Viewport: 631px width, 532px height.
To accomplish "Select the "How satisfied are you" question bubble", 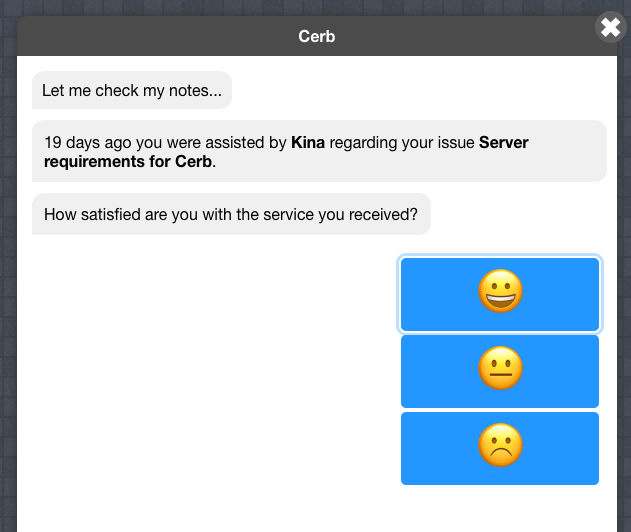I will pyautogui.click(x=231, y=214).
